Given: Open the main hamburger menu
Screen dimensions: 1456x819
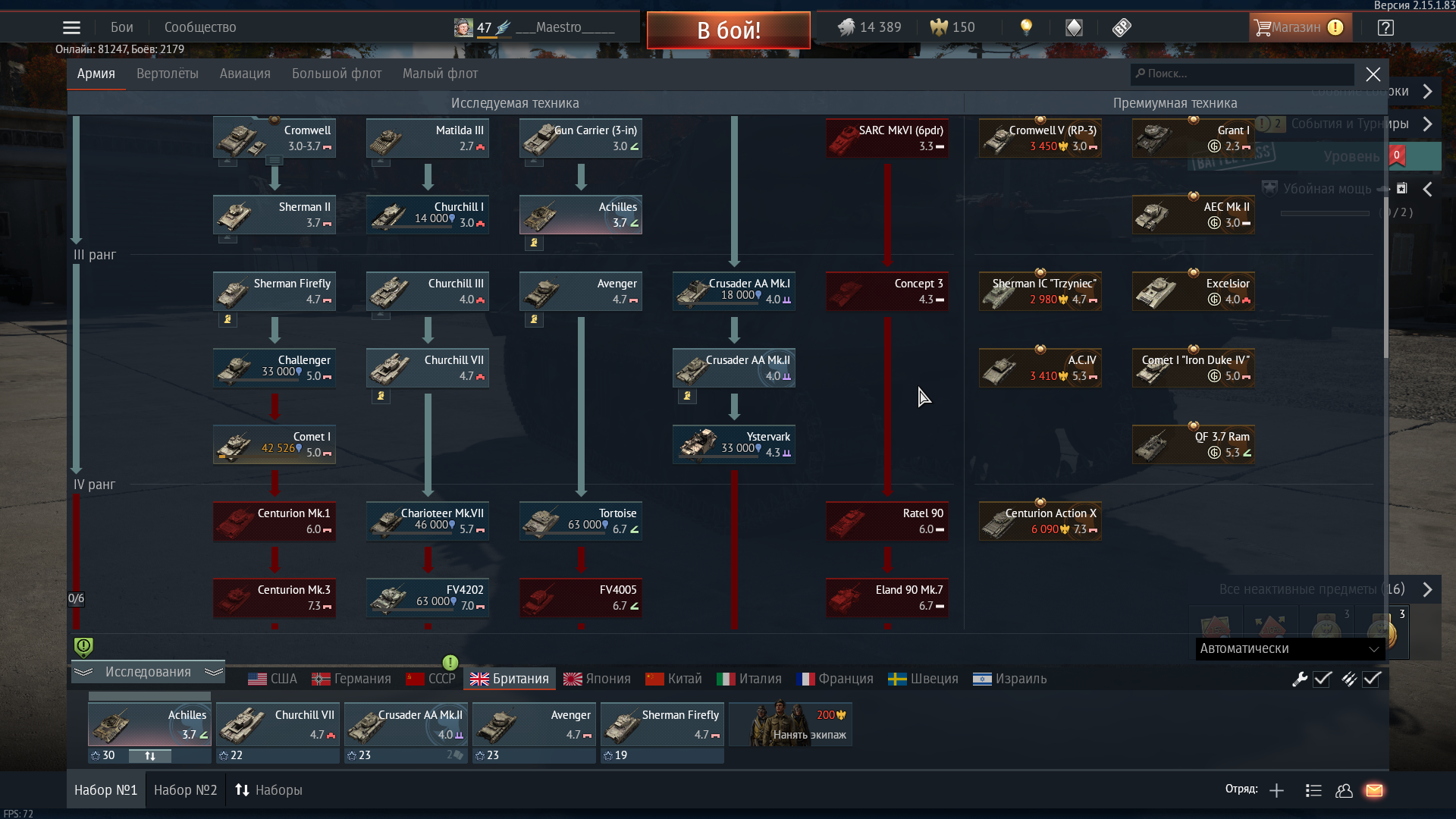Looking at the screenshot, I should pos(71,27).
